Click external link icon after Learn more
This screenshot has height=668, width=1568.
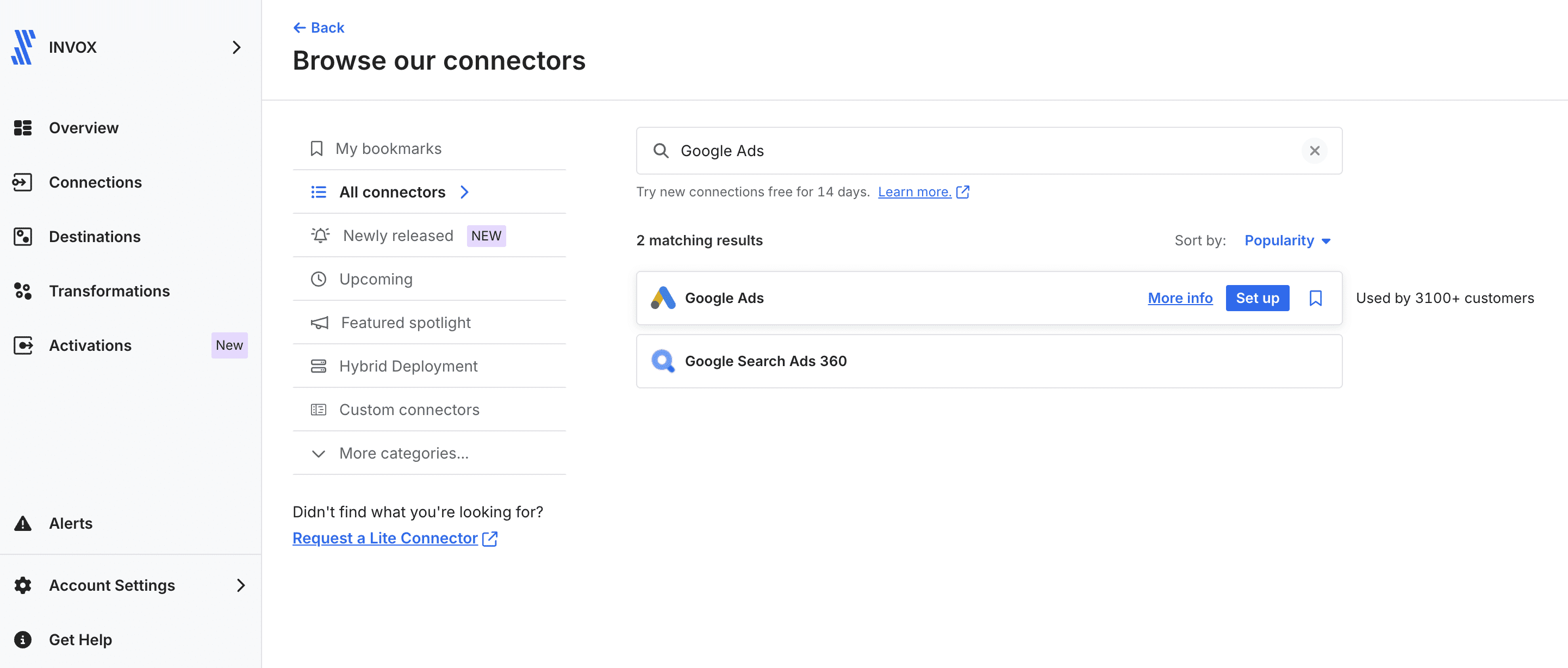pyautogui.click(x=963, y=192)
